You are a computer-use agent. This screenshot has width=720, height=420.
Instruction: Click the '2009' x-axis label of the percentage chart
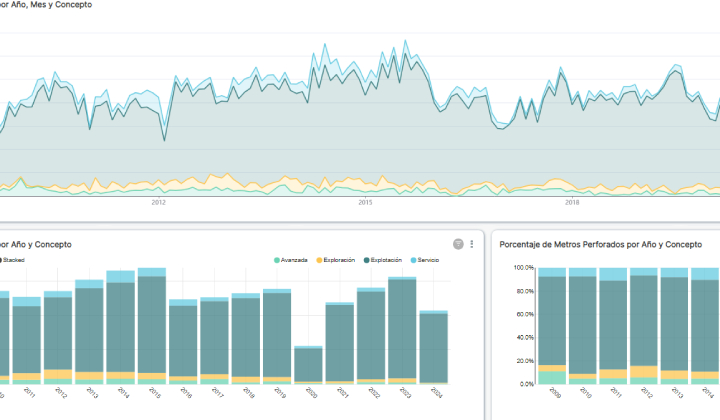point(555,392)
